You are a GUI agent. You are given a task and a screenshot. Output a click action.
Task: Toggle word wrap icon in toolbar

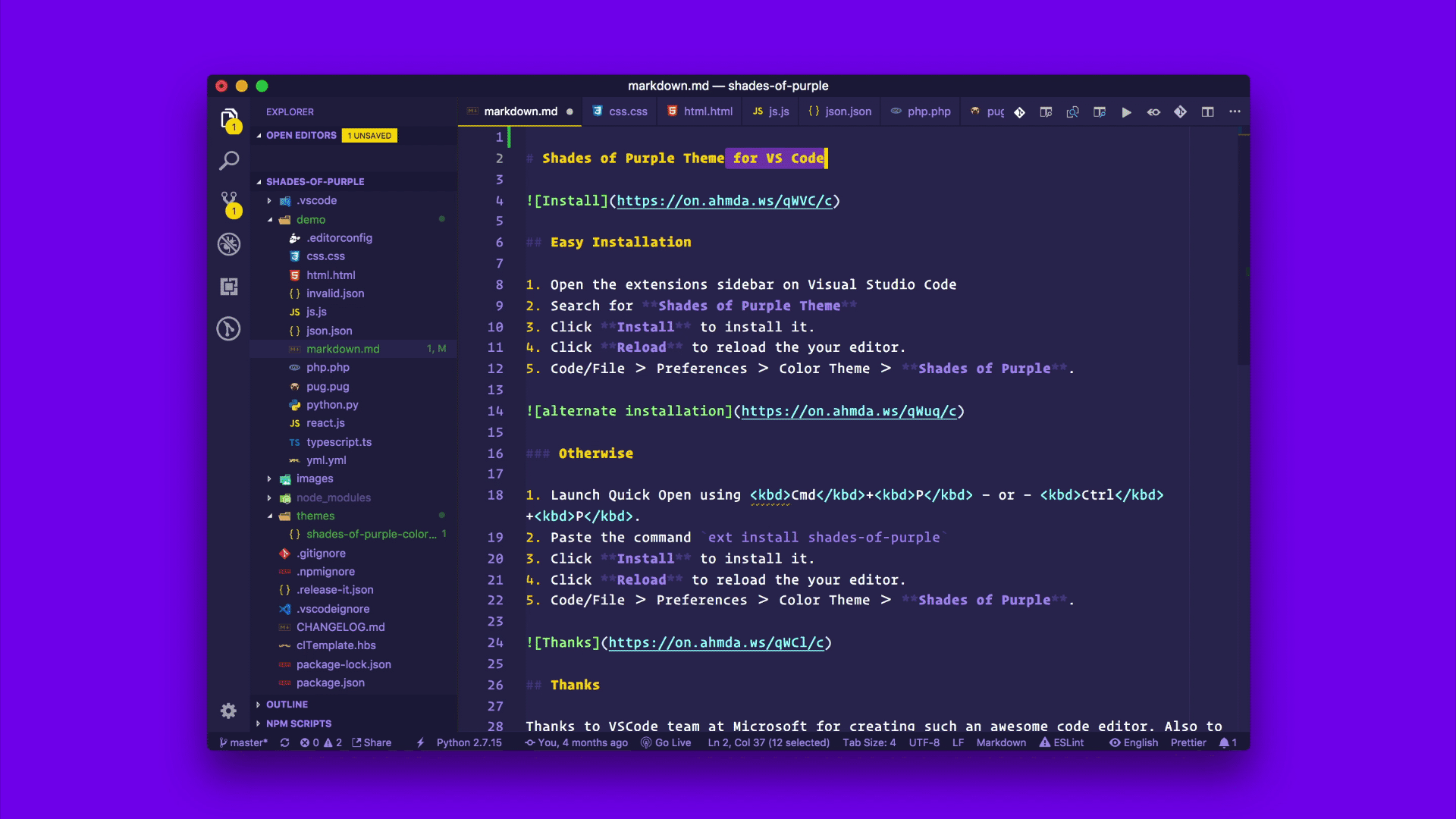pyautogui.click(x=1154, y=111)
